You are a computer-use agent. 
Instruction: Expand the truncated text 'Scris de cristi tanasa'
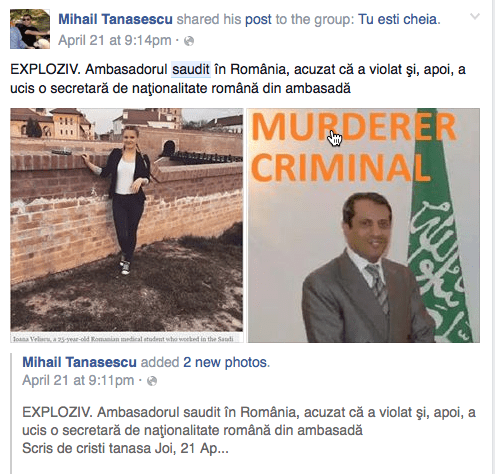click(x=125, y=448)
